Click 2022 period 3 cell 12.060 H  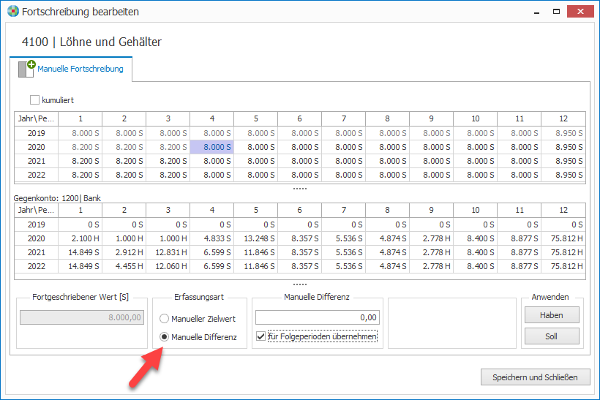168,266
